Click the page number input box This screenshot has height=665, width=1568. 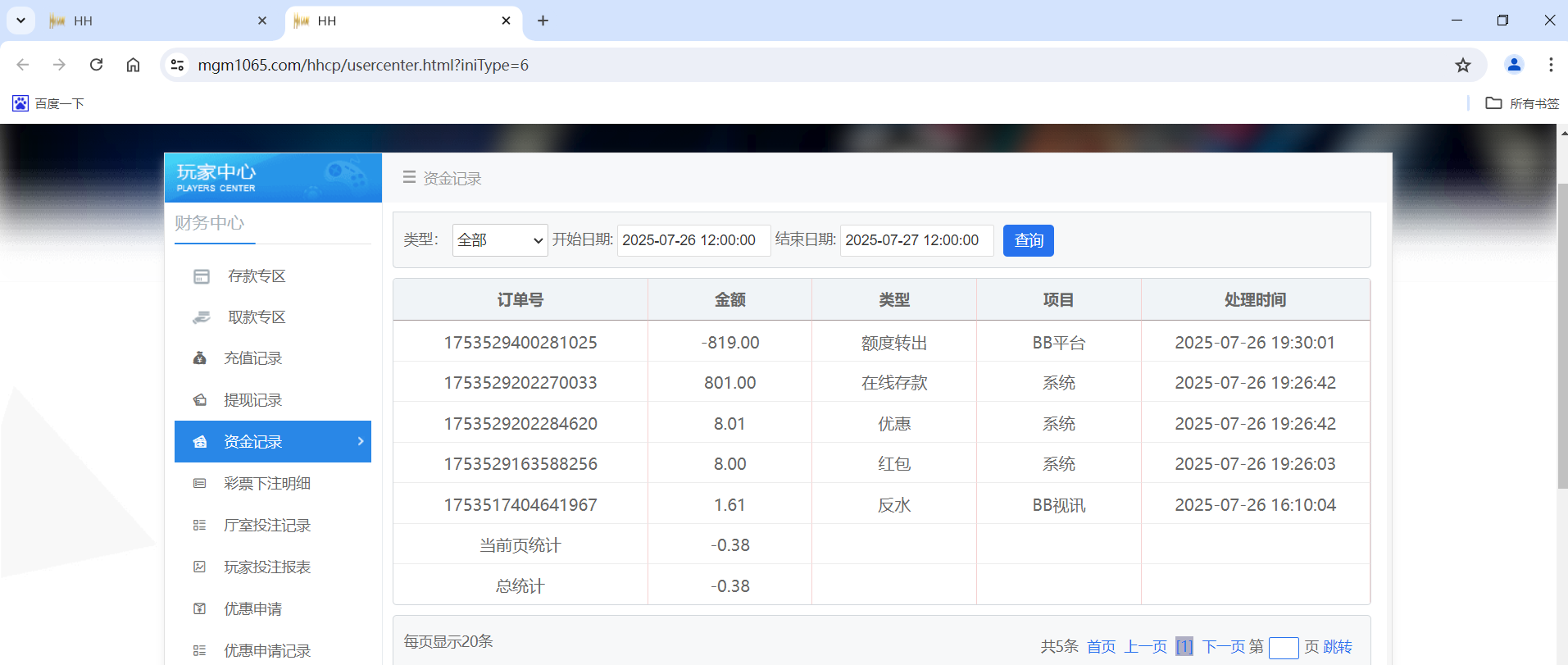pyautogui.click(x=1283, y=648)
